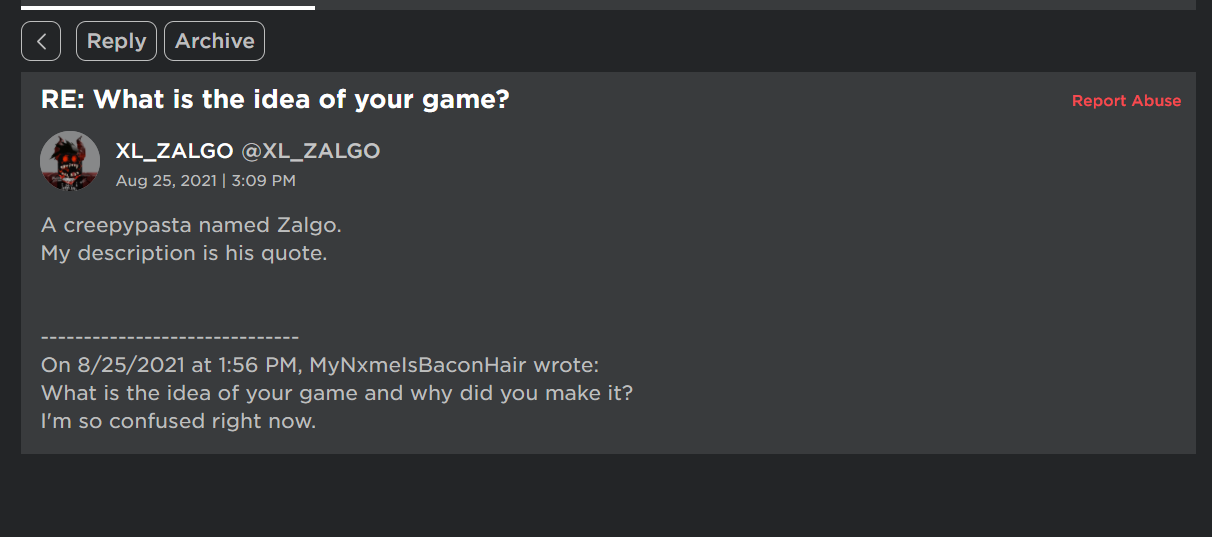Image resolution: width=1212 pixels, height=537 pixels.
Task: Select the active tab with white underline
Action: (x=168, y=5)
